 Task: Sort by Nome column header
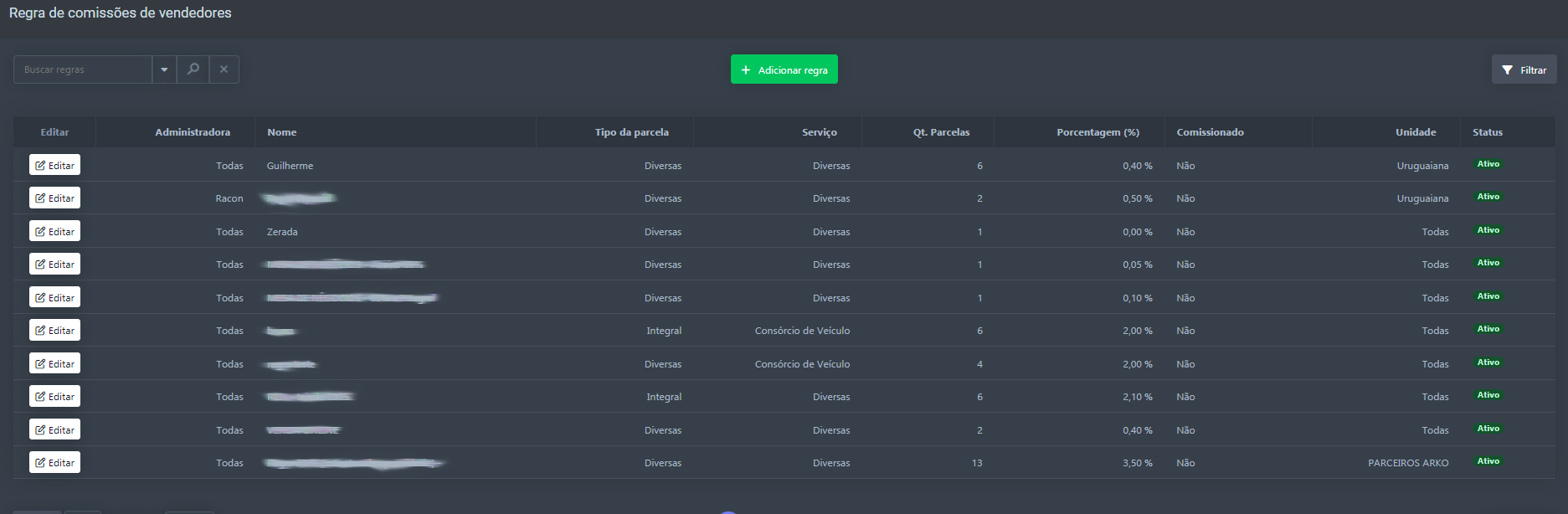[282, 132]
